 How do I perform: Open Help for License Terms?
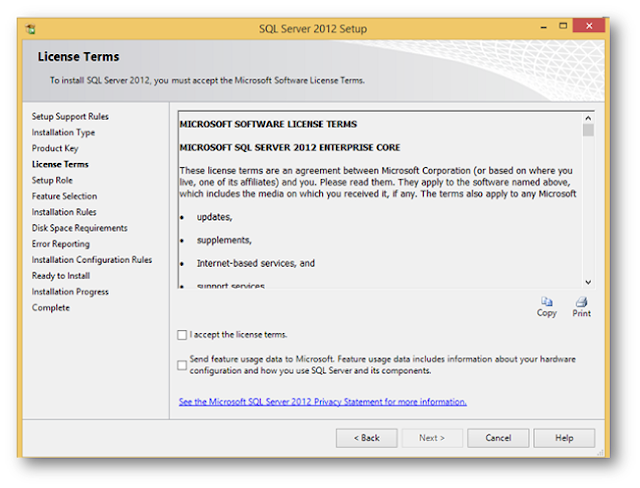click(564, 438)
